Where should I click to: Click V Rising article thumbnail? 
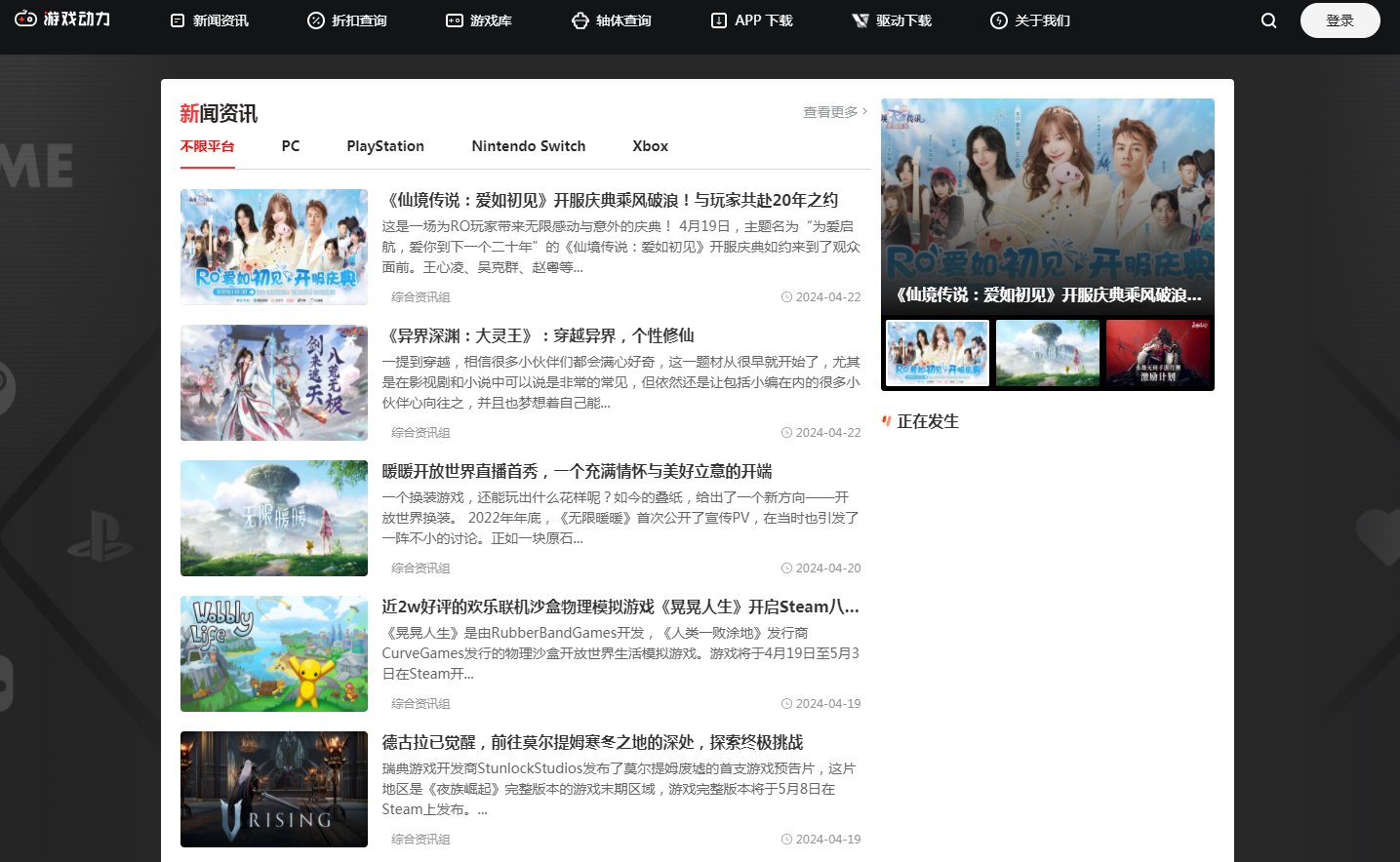[x=274, y=789]
